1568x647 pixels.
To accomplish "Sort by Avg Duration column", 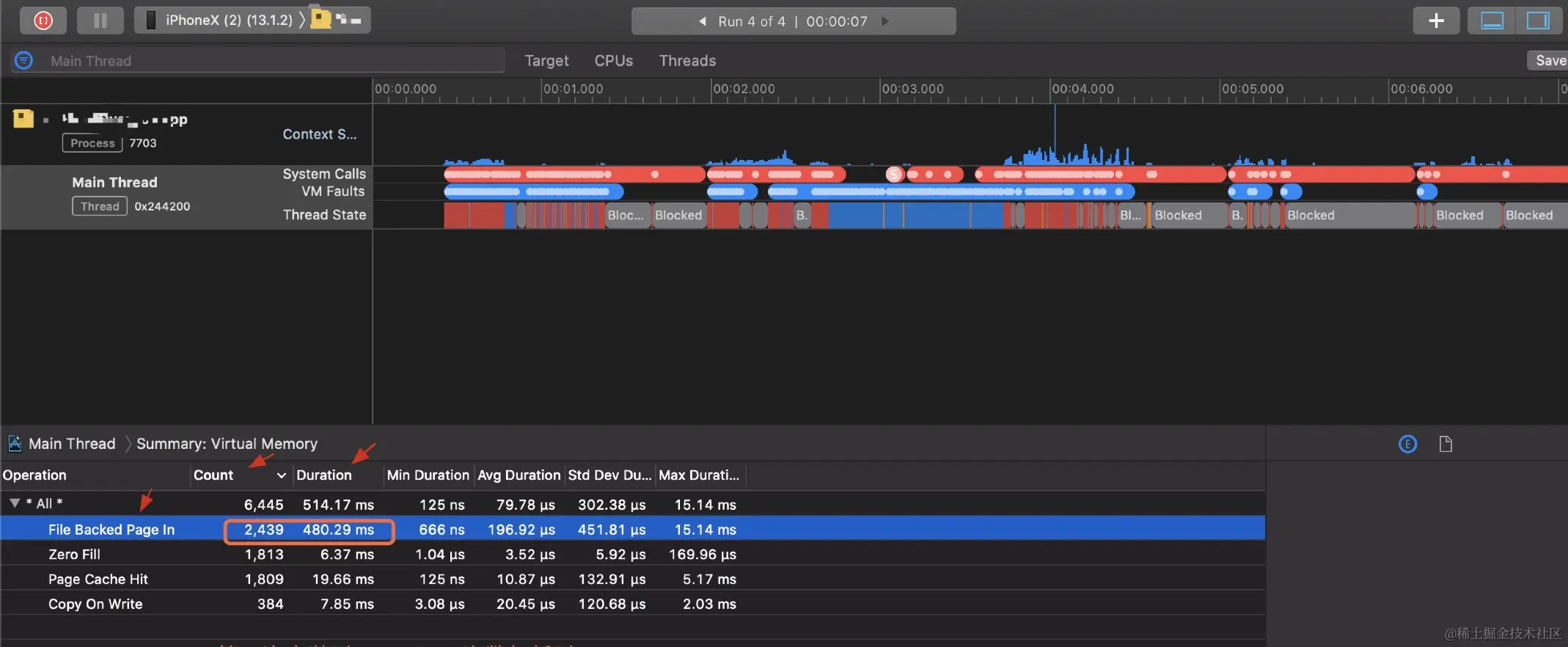I will click(x=519, y=475).
